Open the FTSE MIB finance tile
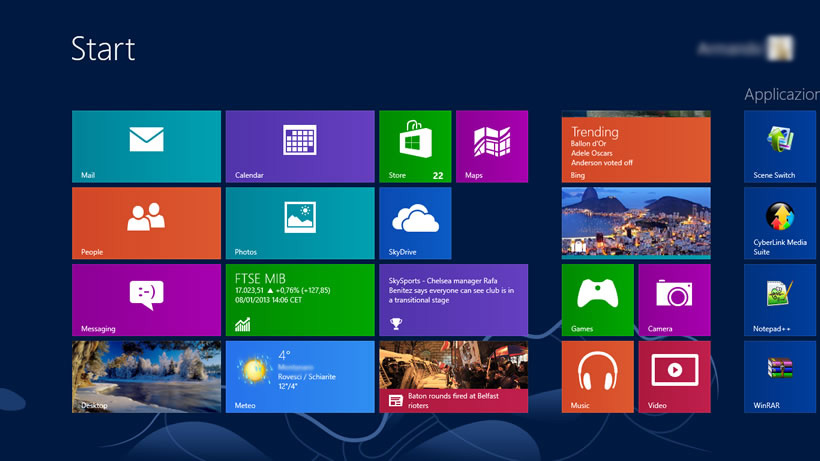820x461 pixels. click(x=300, y=300)
